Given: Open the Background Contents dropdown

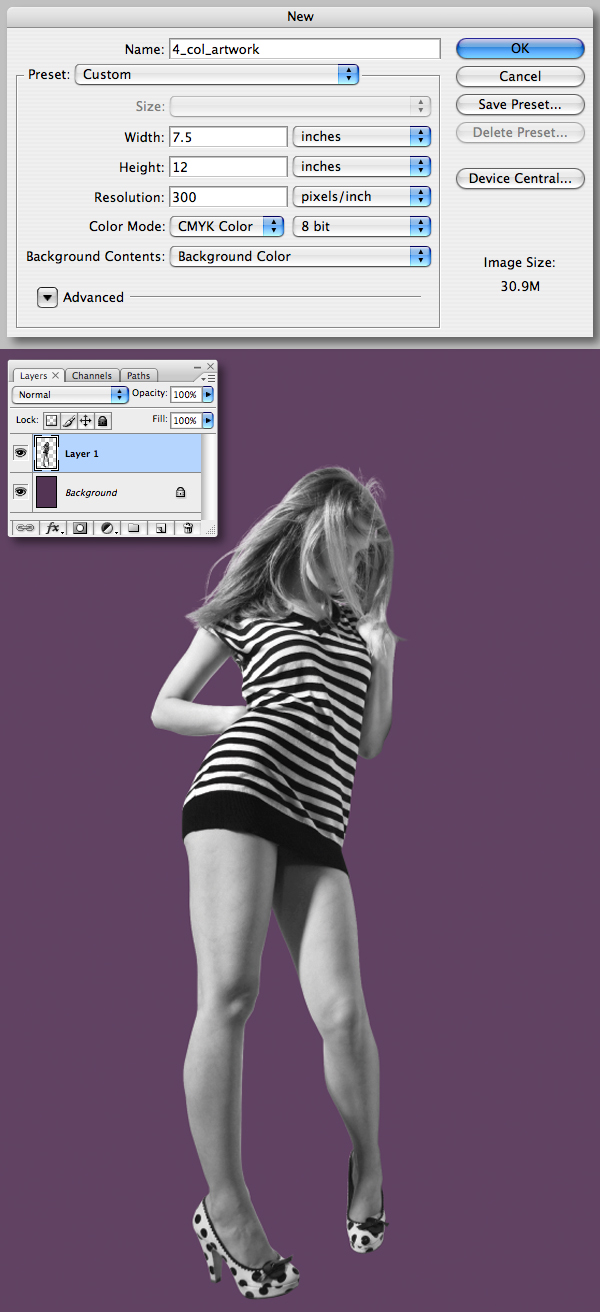Looking at the screenshot, I should 300,256.
